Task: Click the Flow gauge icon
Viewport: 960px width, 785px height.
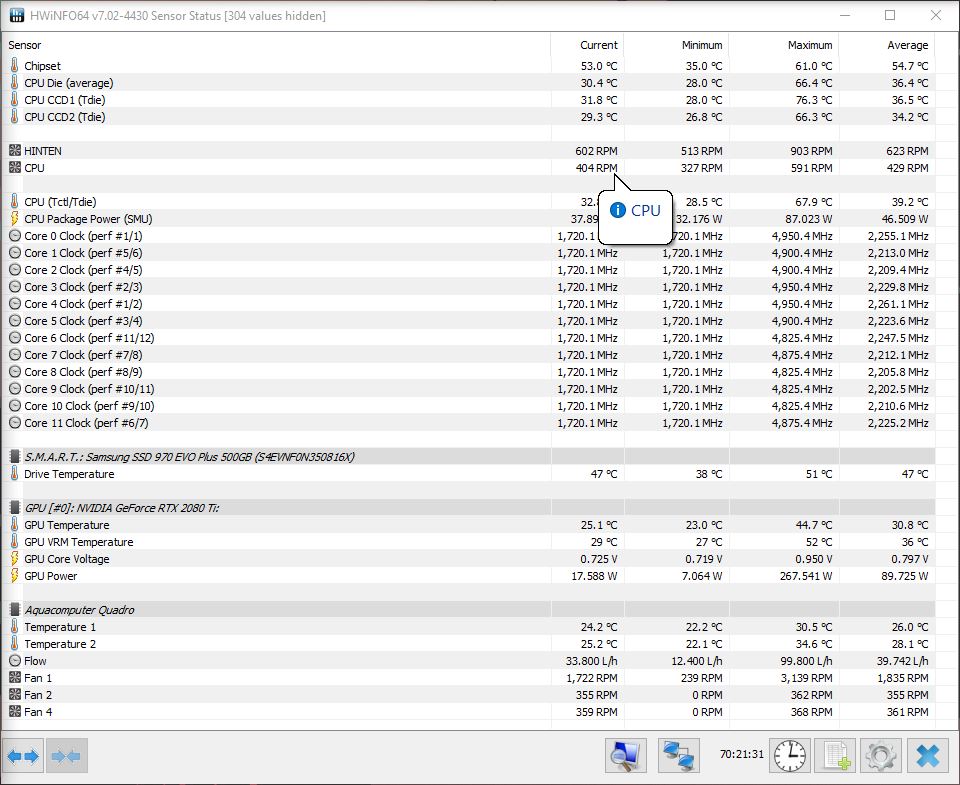Action: (15, 661)
